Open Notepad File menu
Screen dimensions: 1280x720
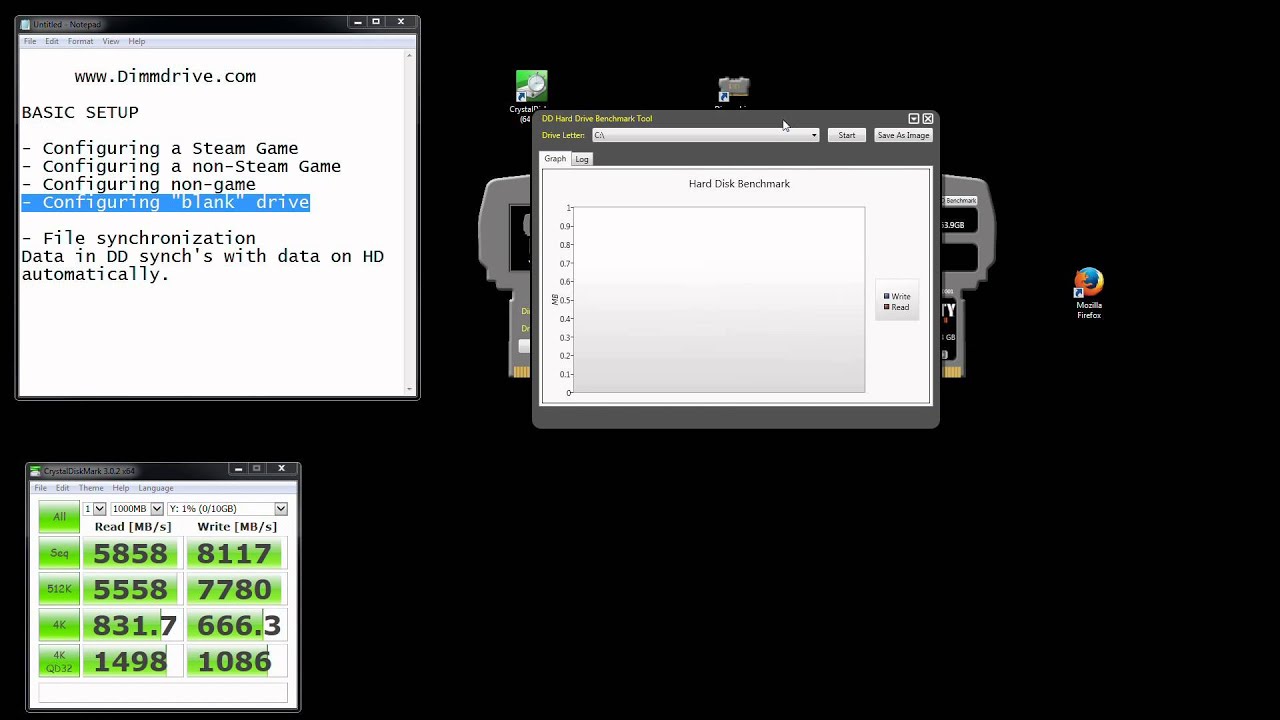coord(30,41)
